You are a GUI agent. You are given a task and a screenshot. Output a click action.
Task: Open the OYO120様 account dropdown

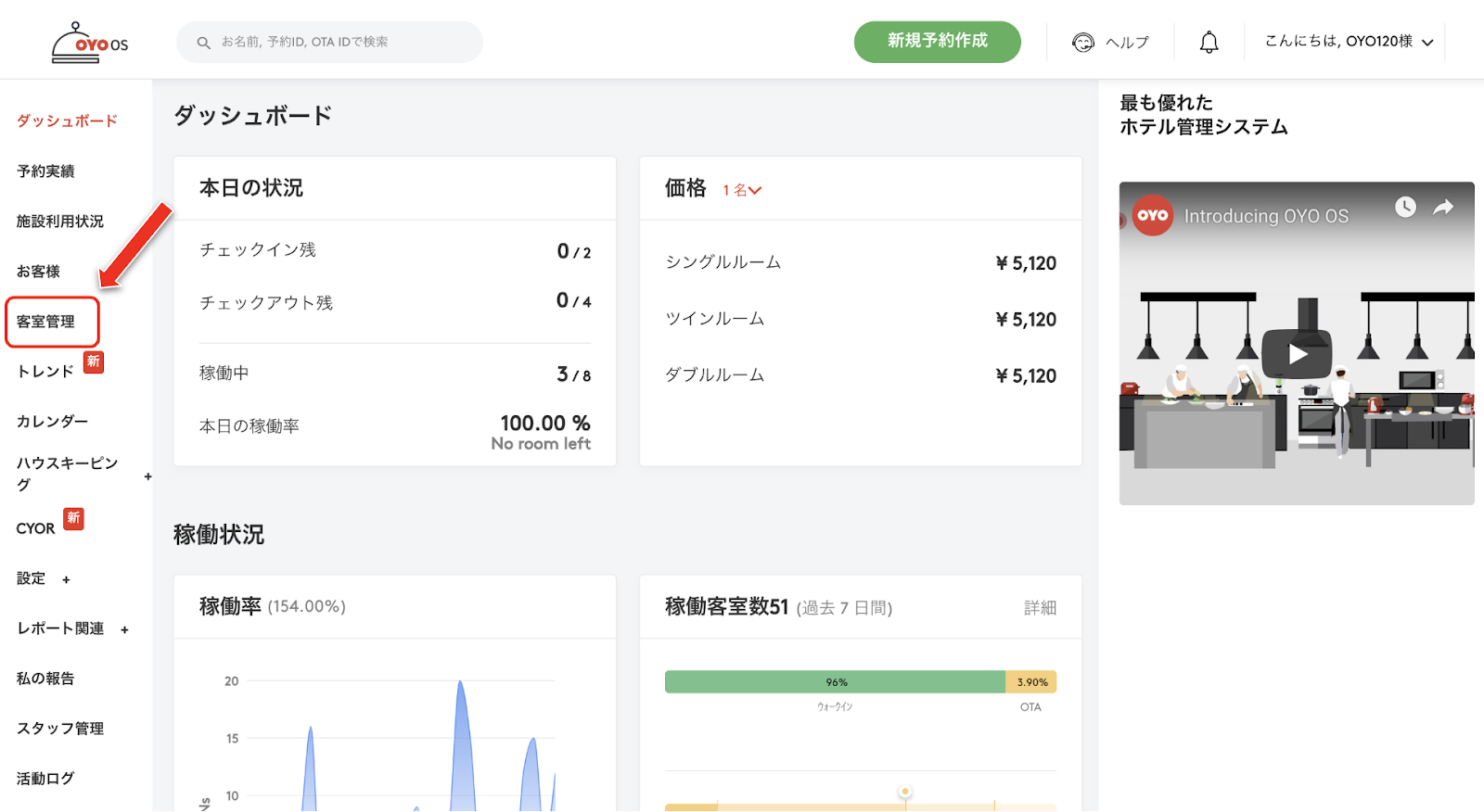click(1349, 42)
